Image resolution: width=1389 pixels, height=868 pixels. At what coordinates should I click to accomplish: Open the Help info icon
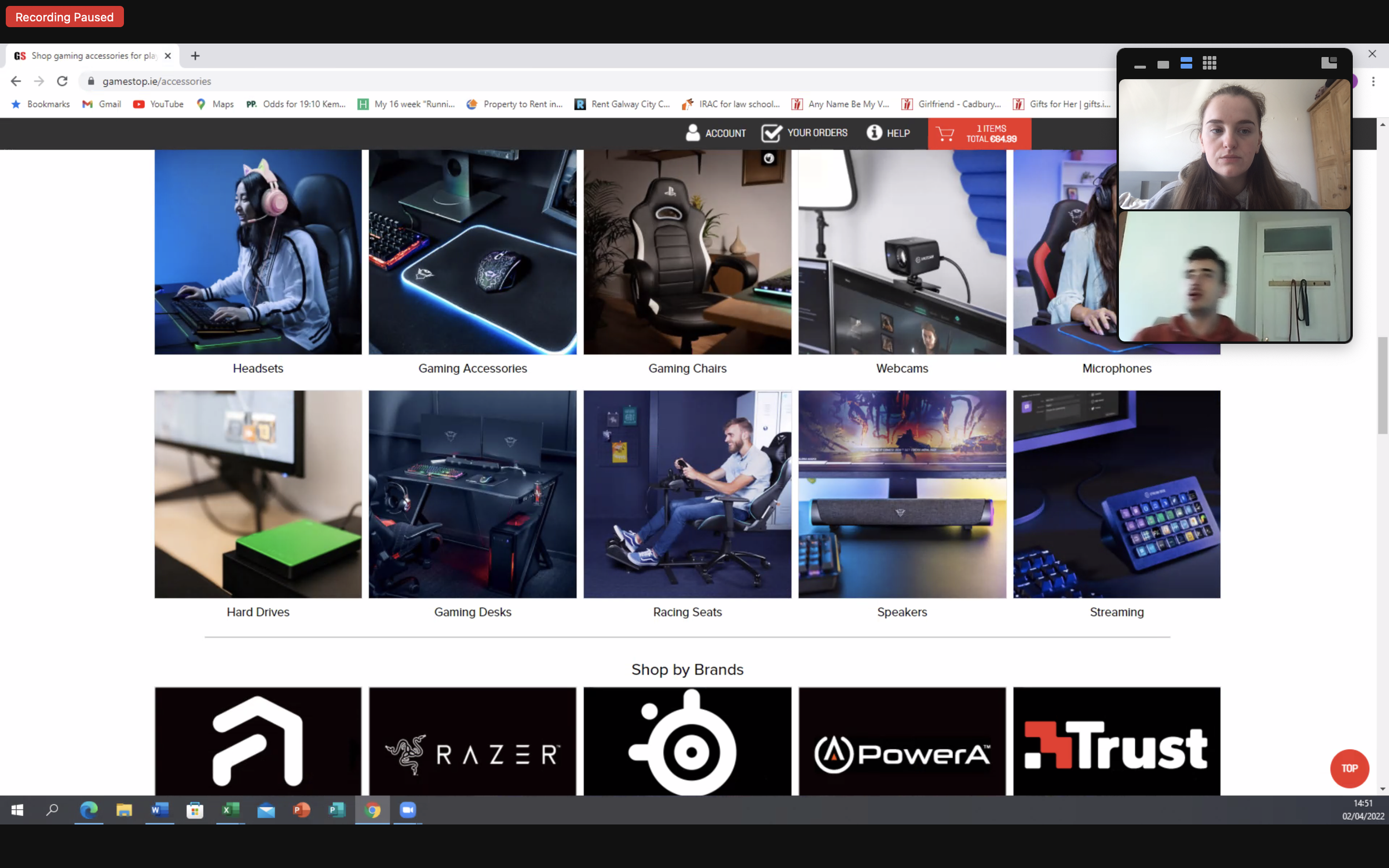point(874,133)
